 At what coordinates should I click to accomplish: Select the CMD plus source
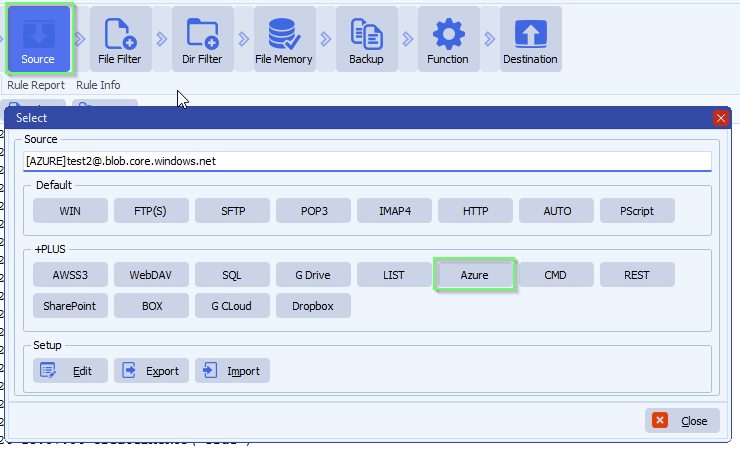[x=556, y=275]
